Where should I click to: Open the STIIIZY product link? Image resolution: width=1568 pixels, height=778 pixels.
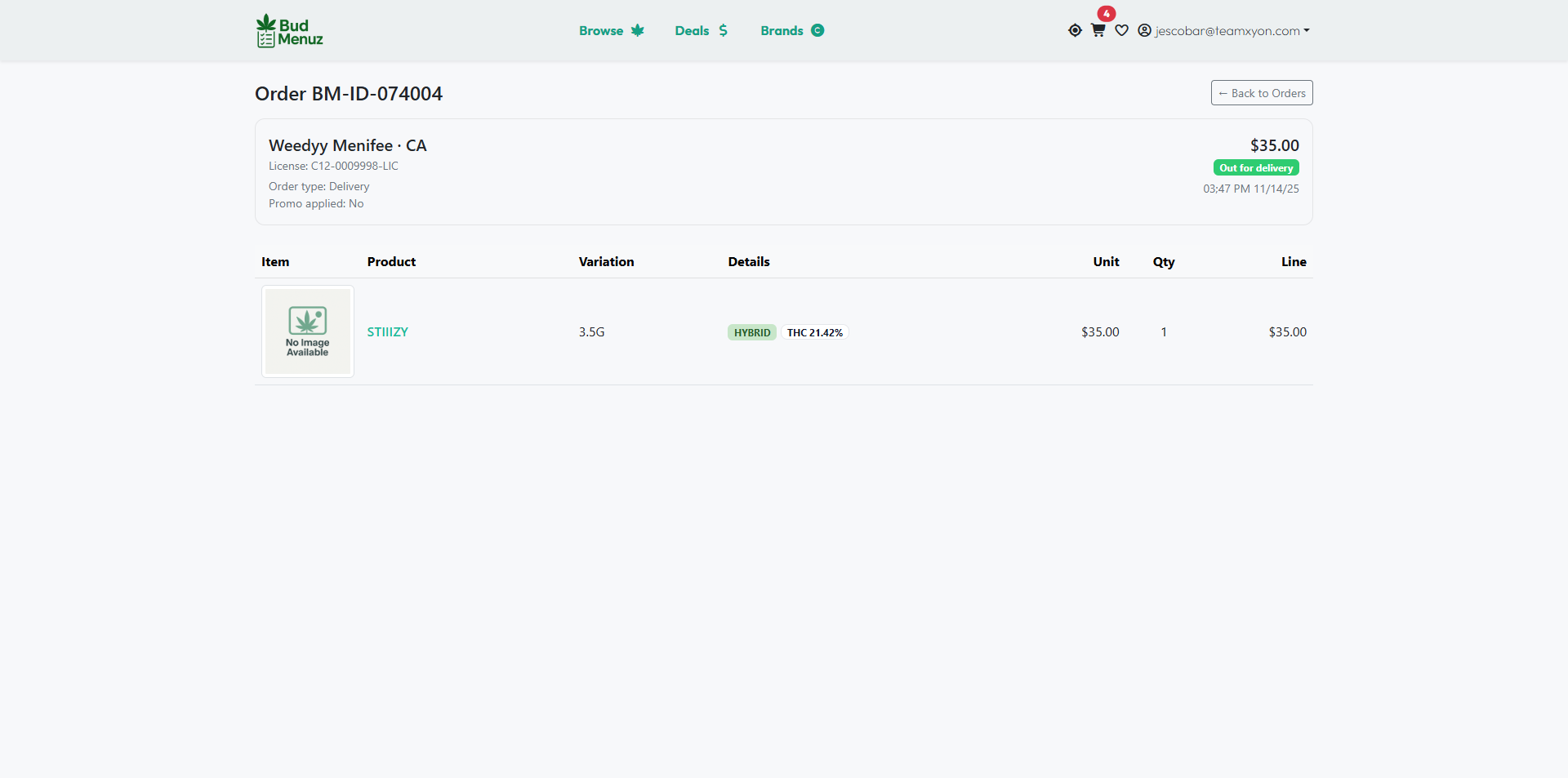(x=387, y=332)
